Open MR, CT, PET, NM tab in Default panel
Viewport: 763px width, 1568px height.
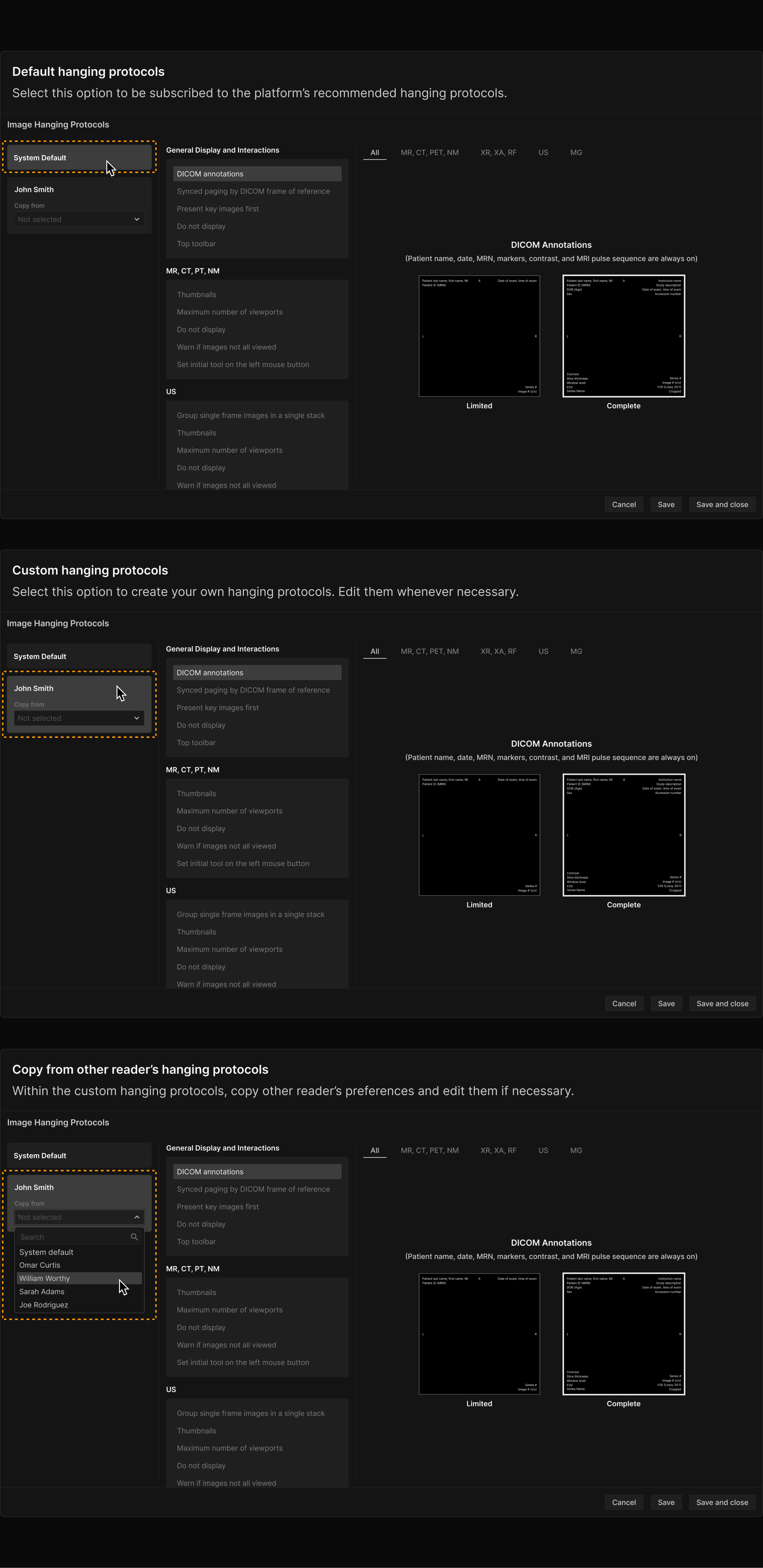[430, 153]
